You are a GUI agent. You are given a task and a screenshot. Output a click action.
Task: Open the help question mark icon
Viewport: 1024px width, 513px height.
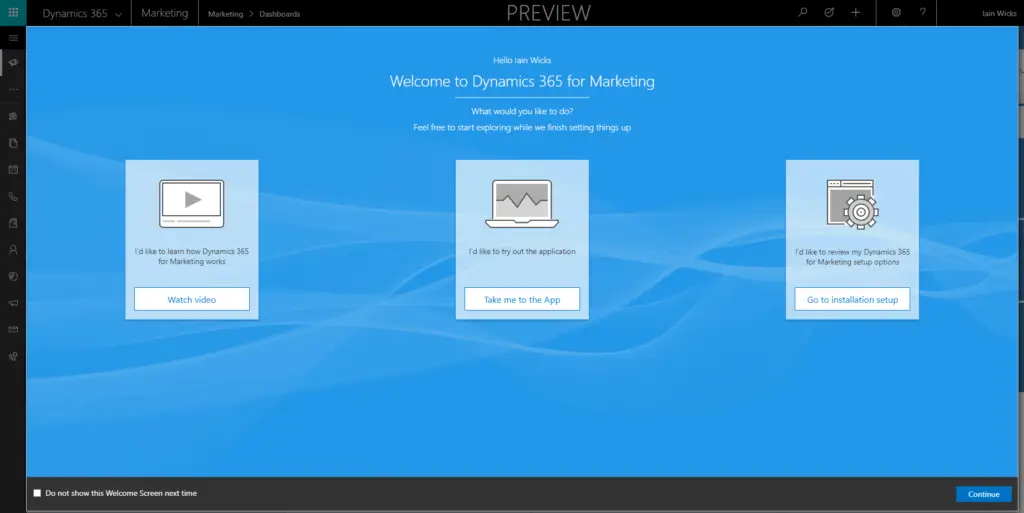click(x=922, y=12)
